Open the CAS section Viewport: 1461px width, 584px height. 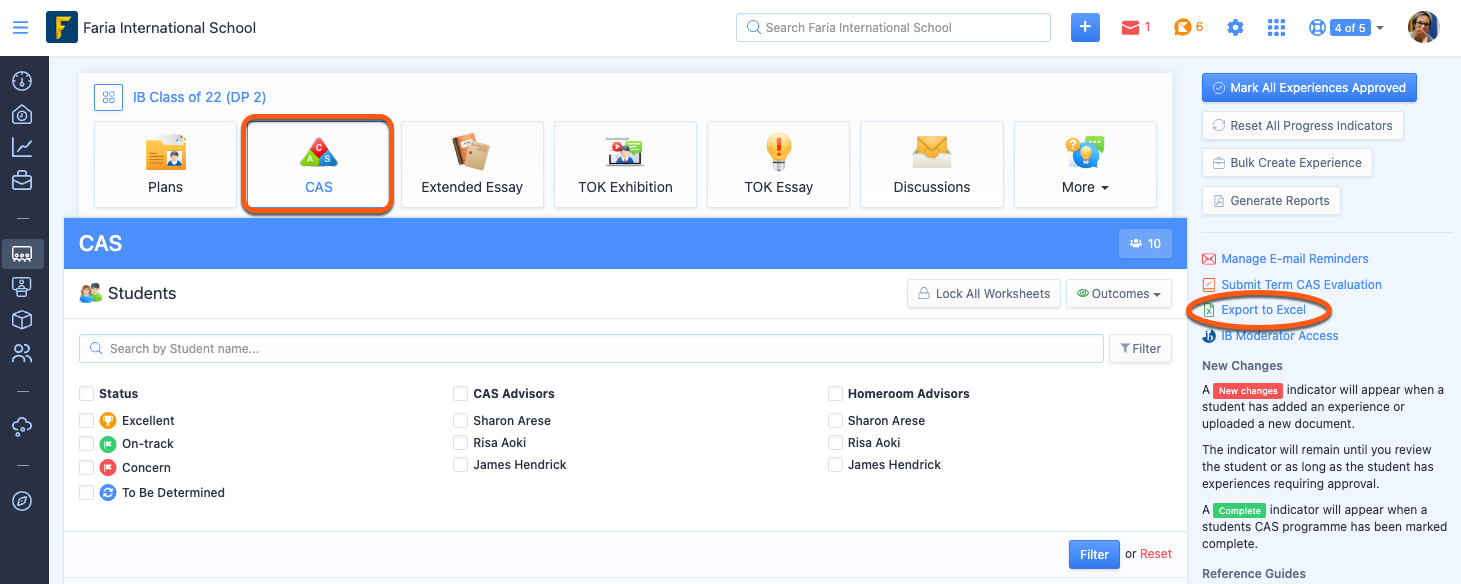tap(318, 165)
